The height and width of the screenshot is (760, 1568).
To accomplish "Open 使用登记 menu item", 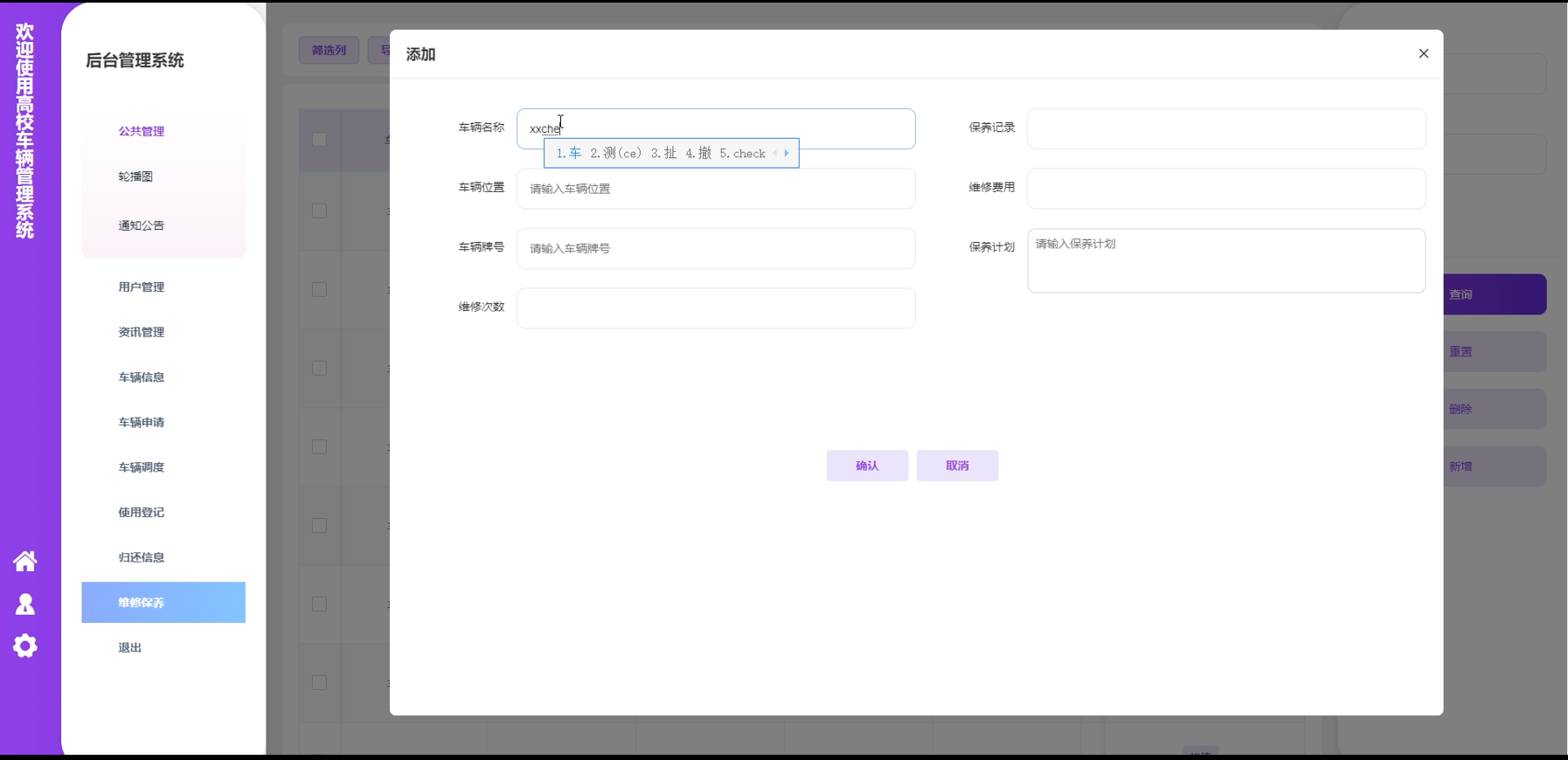I will pyautogui.click(x=142, y=512).
